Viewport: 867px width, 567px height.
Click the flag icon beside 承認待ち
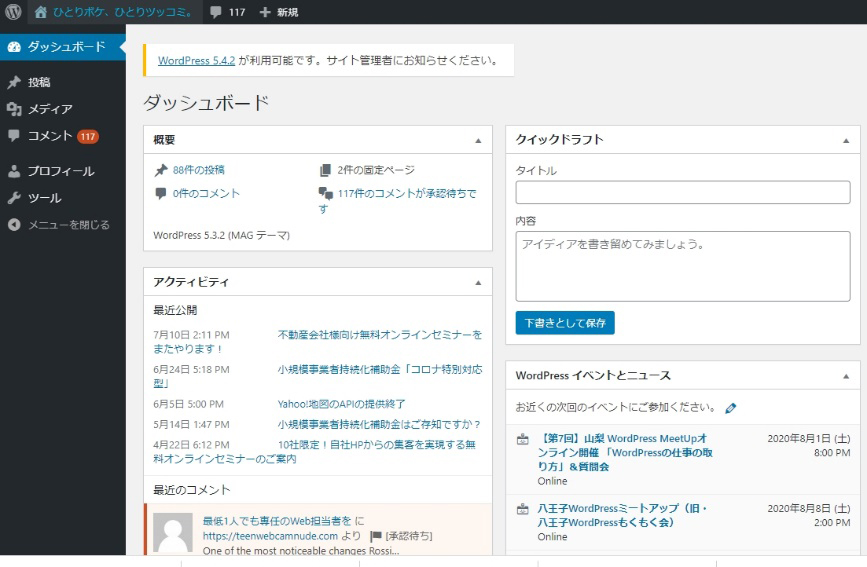tap(376, 536)
